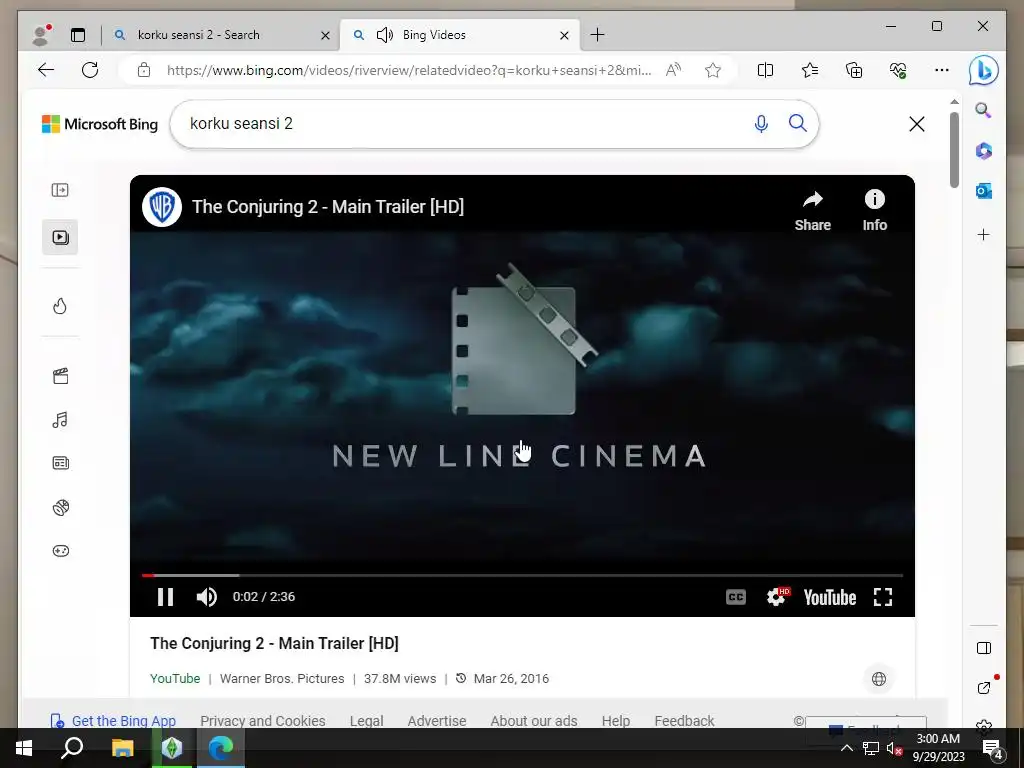
Task: Enter fullscreen video mode
Action: click(x=883, y=597)
